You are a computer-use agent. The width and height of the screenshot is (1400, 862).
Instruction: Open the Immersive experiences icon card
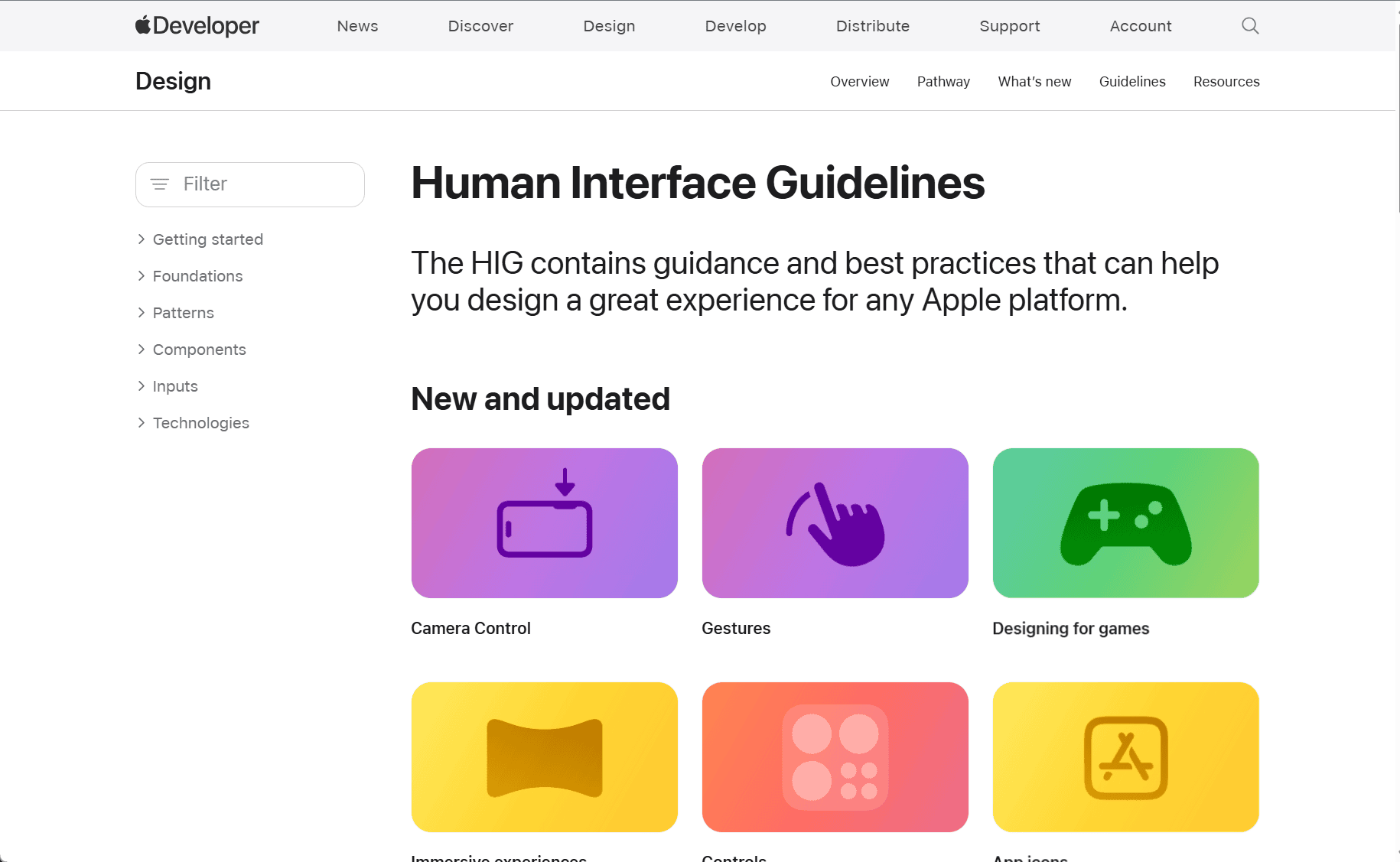(x=544, y=757)
